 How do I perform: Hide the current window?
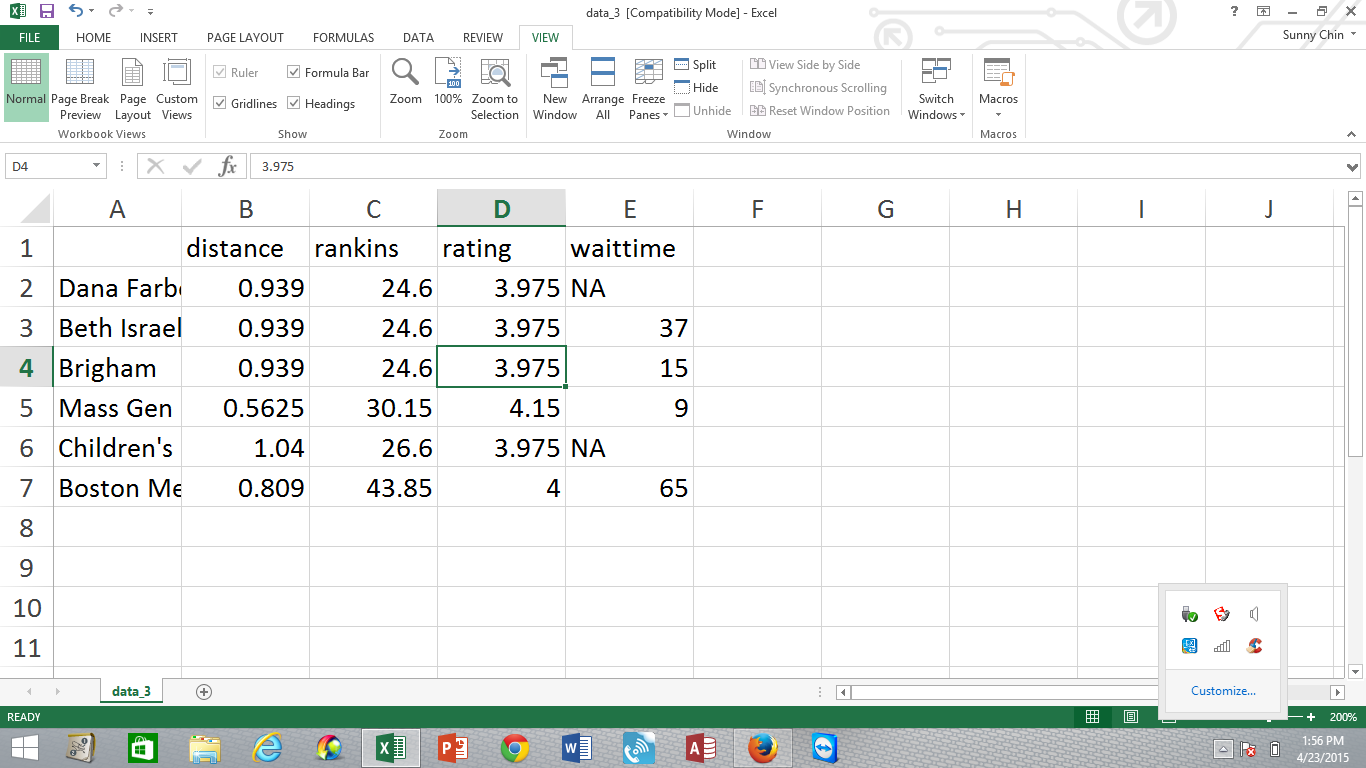point(696,88)
